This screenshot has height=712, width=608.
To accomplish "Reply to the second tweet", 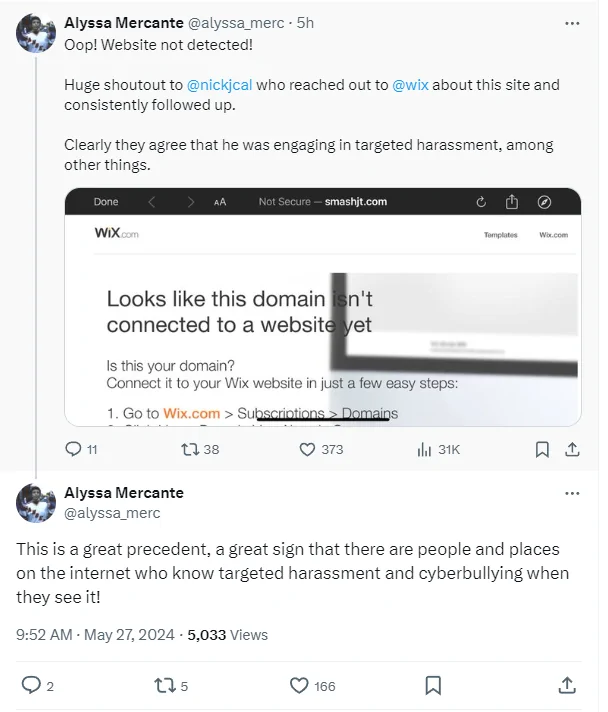I will coord(31,685).
